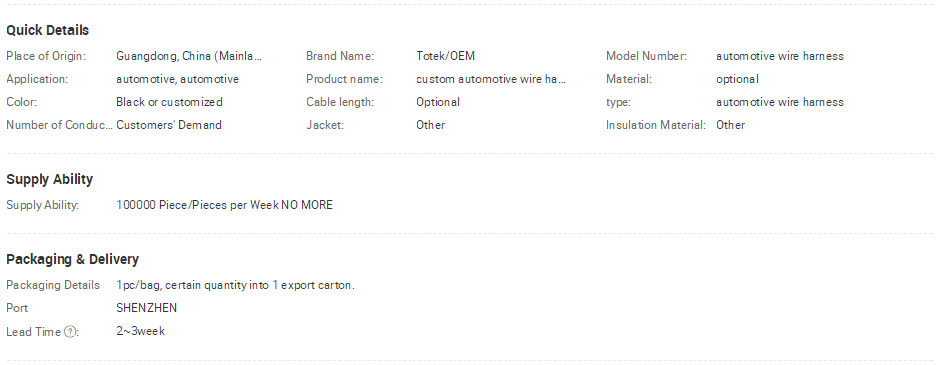Click the truncated custom automotive wire product name
Viewport: 939px width, 365px height.
pyautogui.click(x=490, y=79)
